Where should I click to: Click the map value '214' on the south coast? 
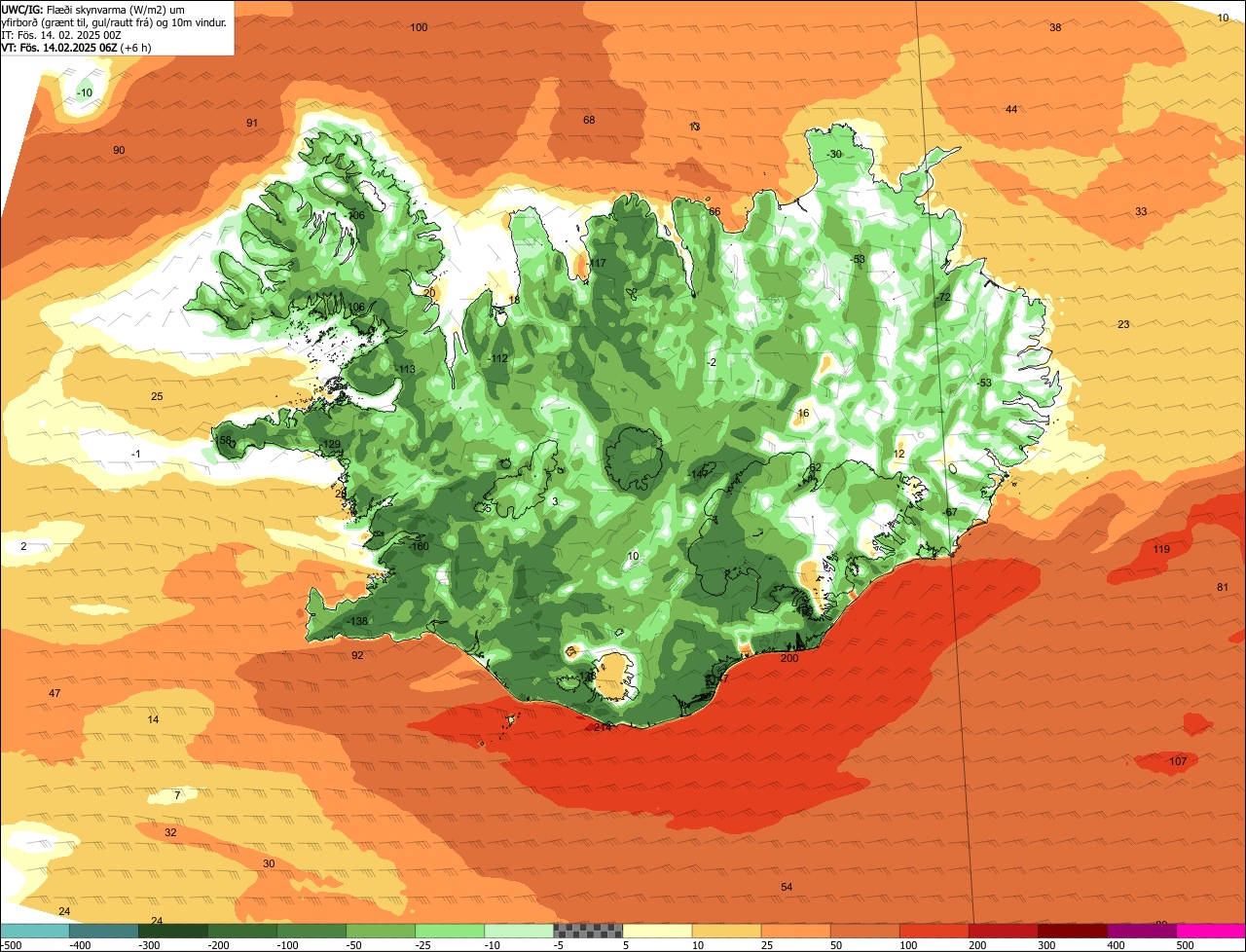[603, 726]
